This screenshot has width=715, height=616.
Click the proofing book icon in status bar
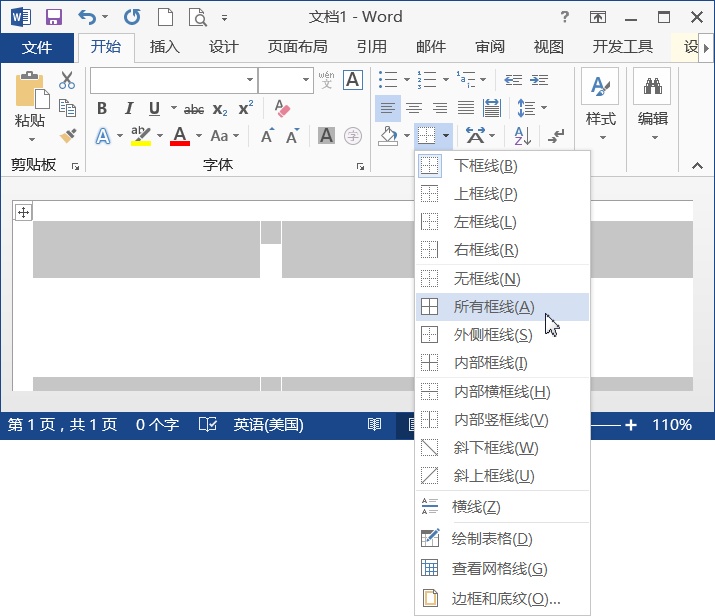[207, 425]
